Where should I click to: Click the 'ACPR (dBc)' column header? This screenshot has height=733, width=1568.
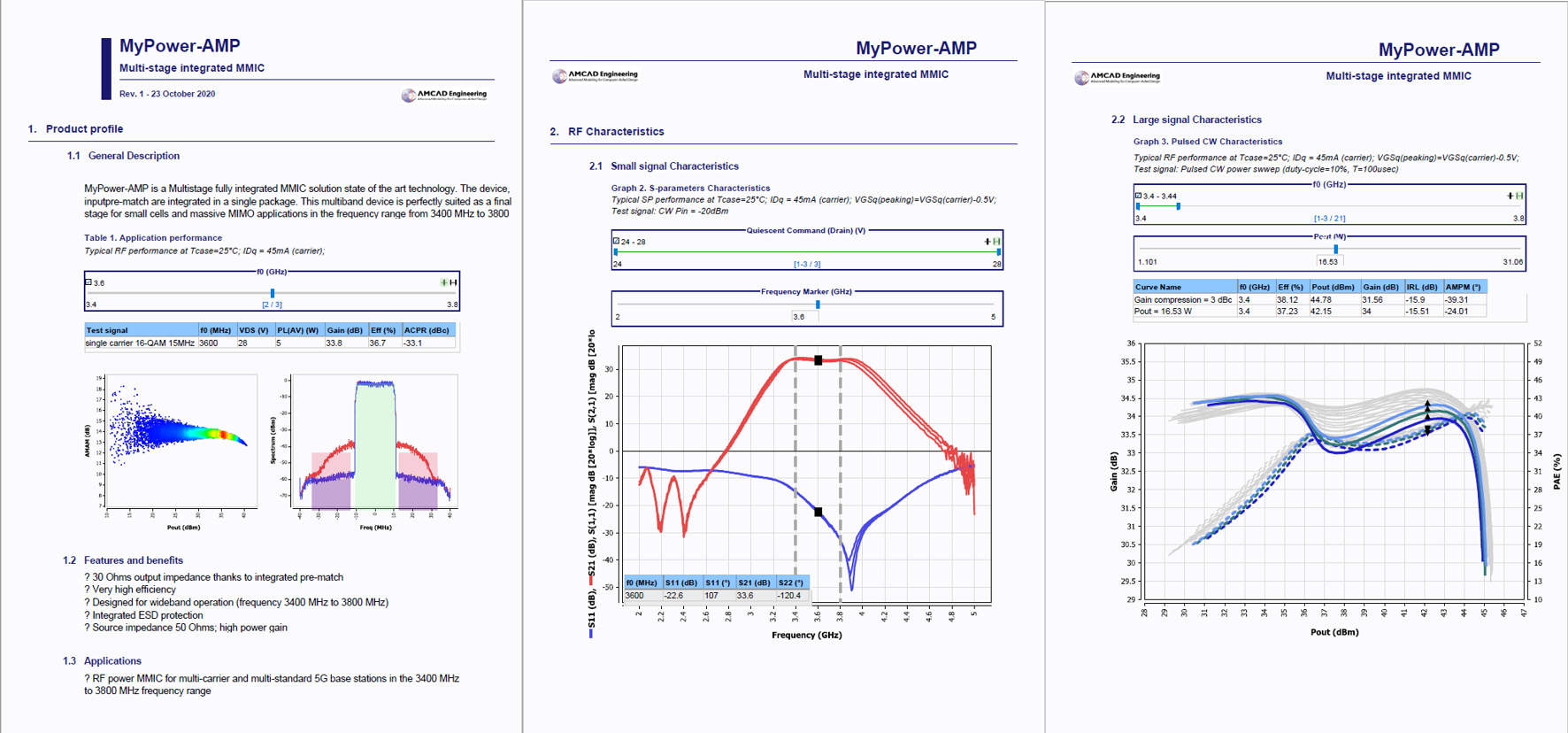(428, 330)
